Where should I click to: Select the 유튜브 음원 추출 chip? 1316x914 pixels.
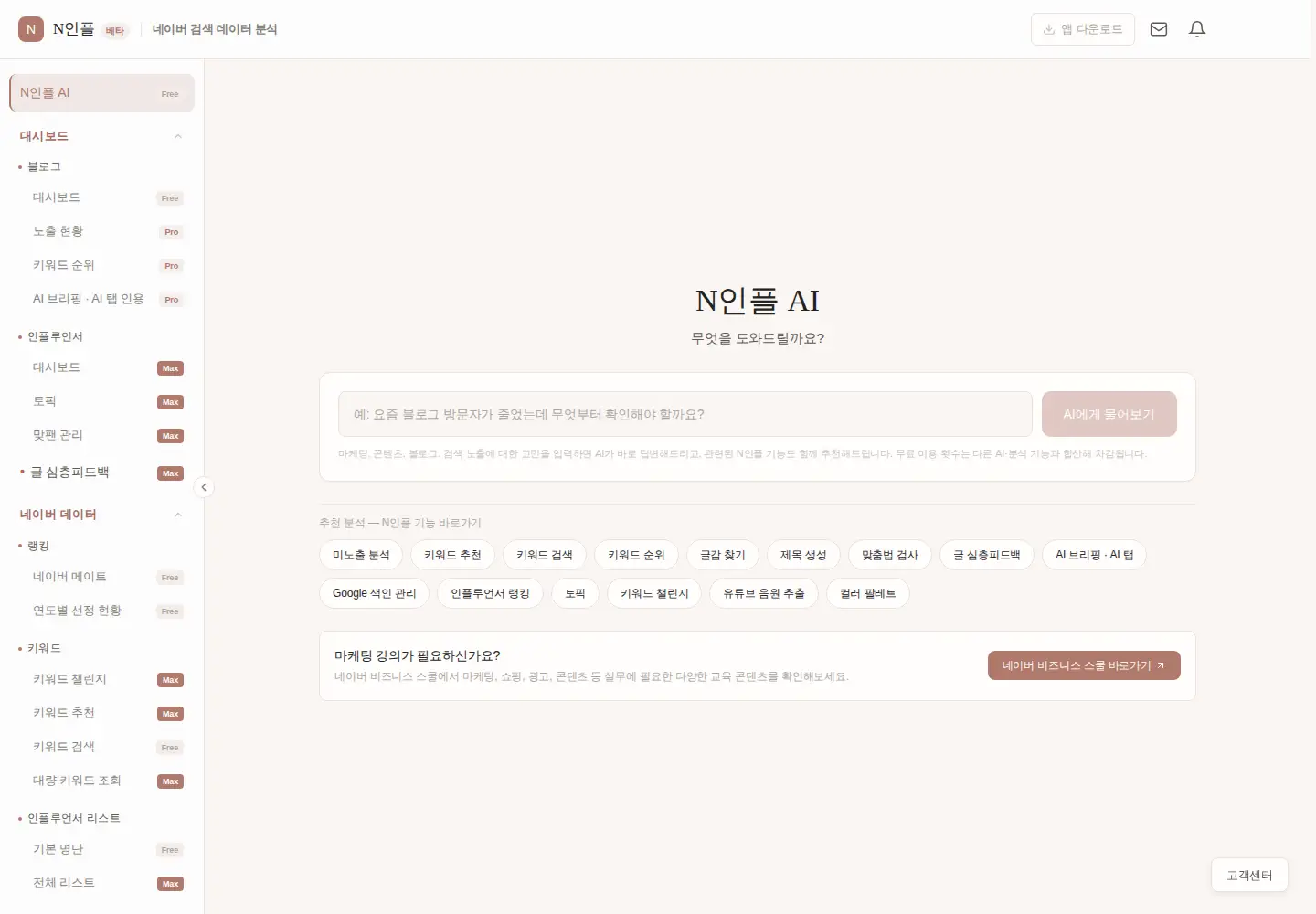click(x=764, y=593)
